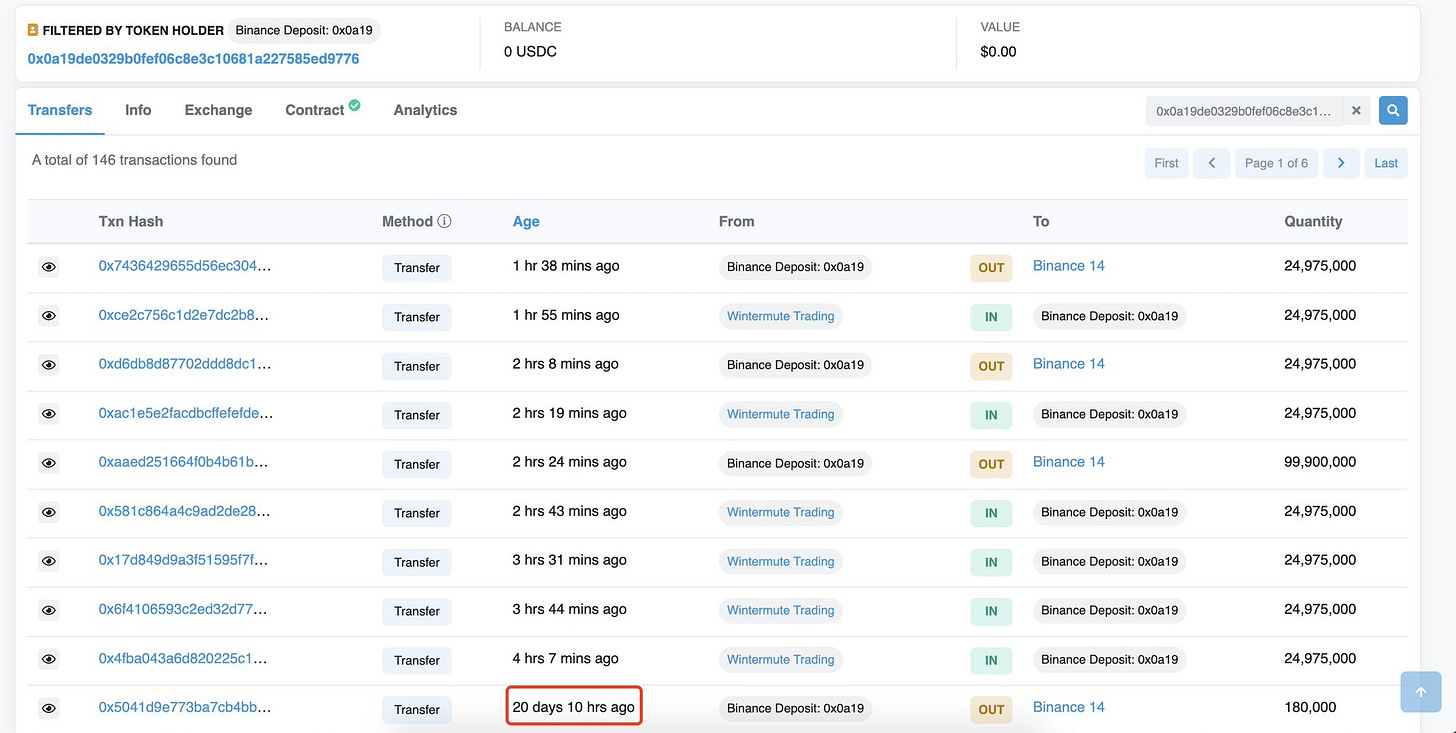
Task: Open transaction hash 0xd6db8d87702ddd8dc1
Action: click(185, 364)
